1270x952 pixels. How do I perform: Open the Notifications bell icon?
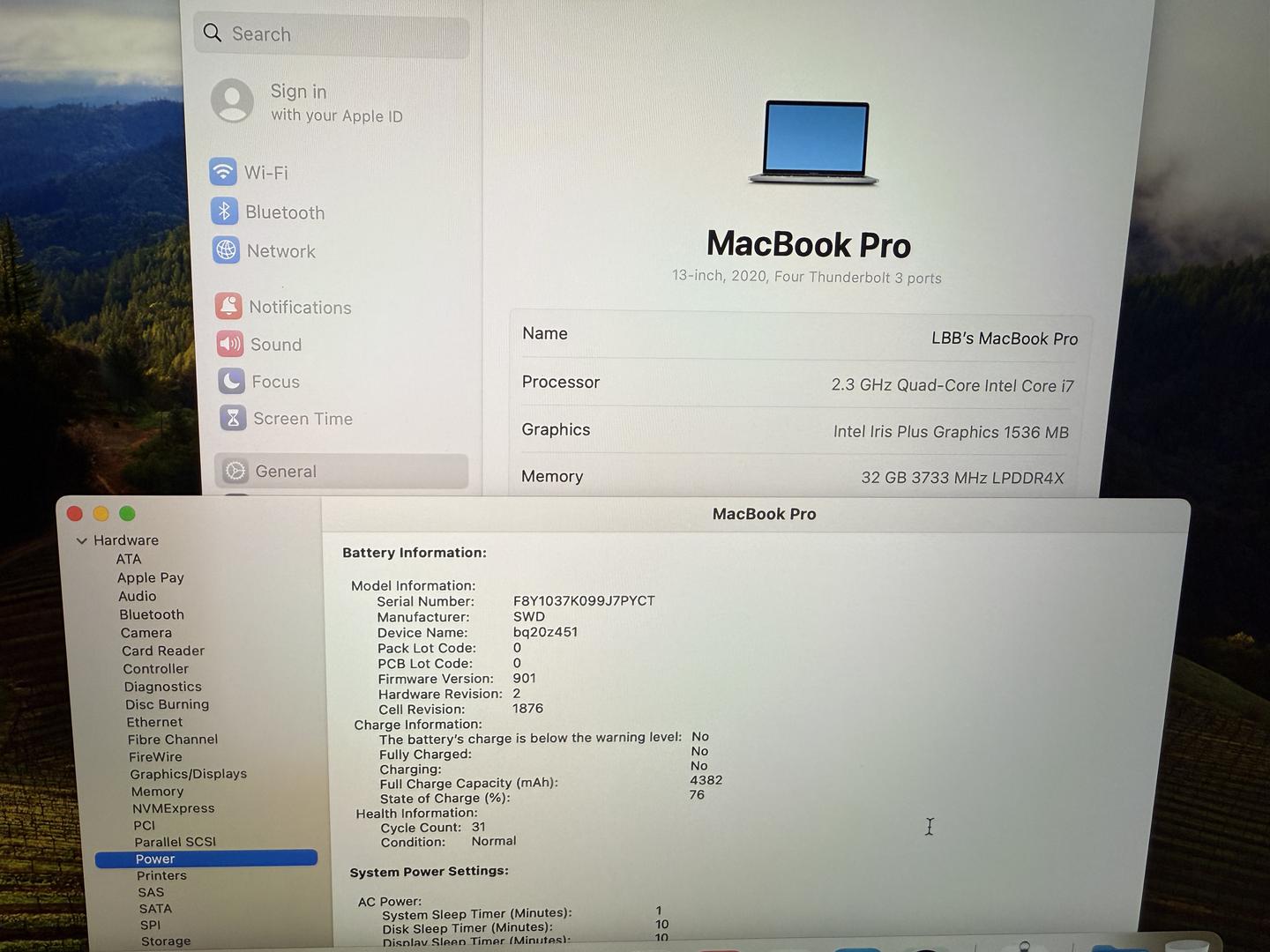coord(228,306)
